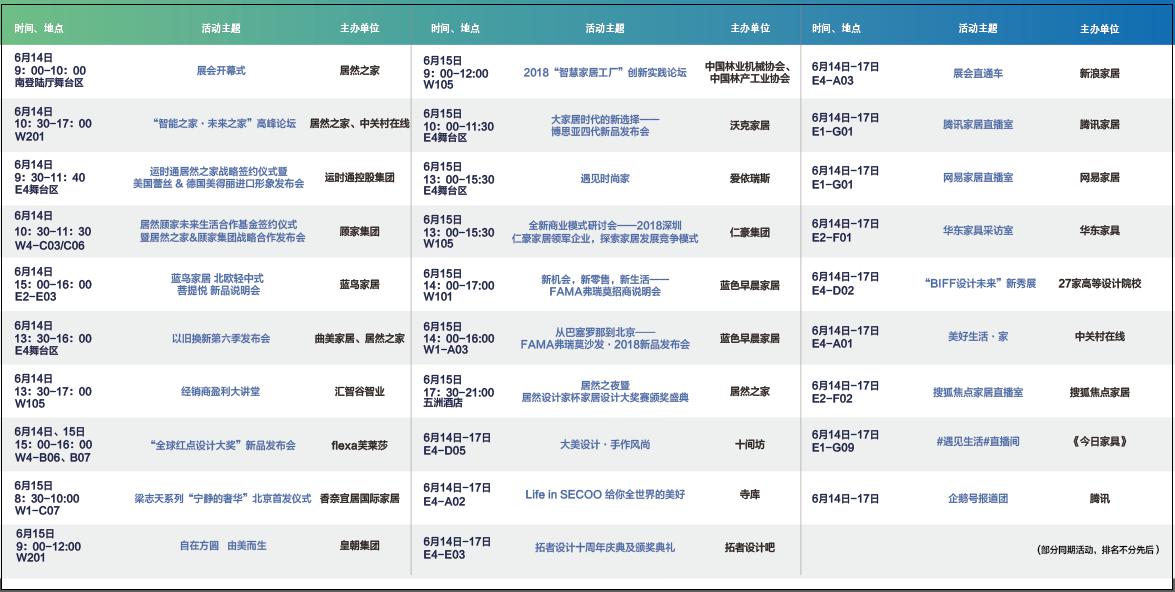Click the organizer 27家高等设计院校
1175x592 pixels.
1099,284
